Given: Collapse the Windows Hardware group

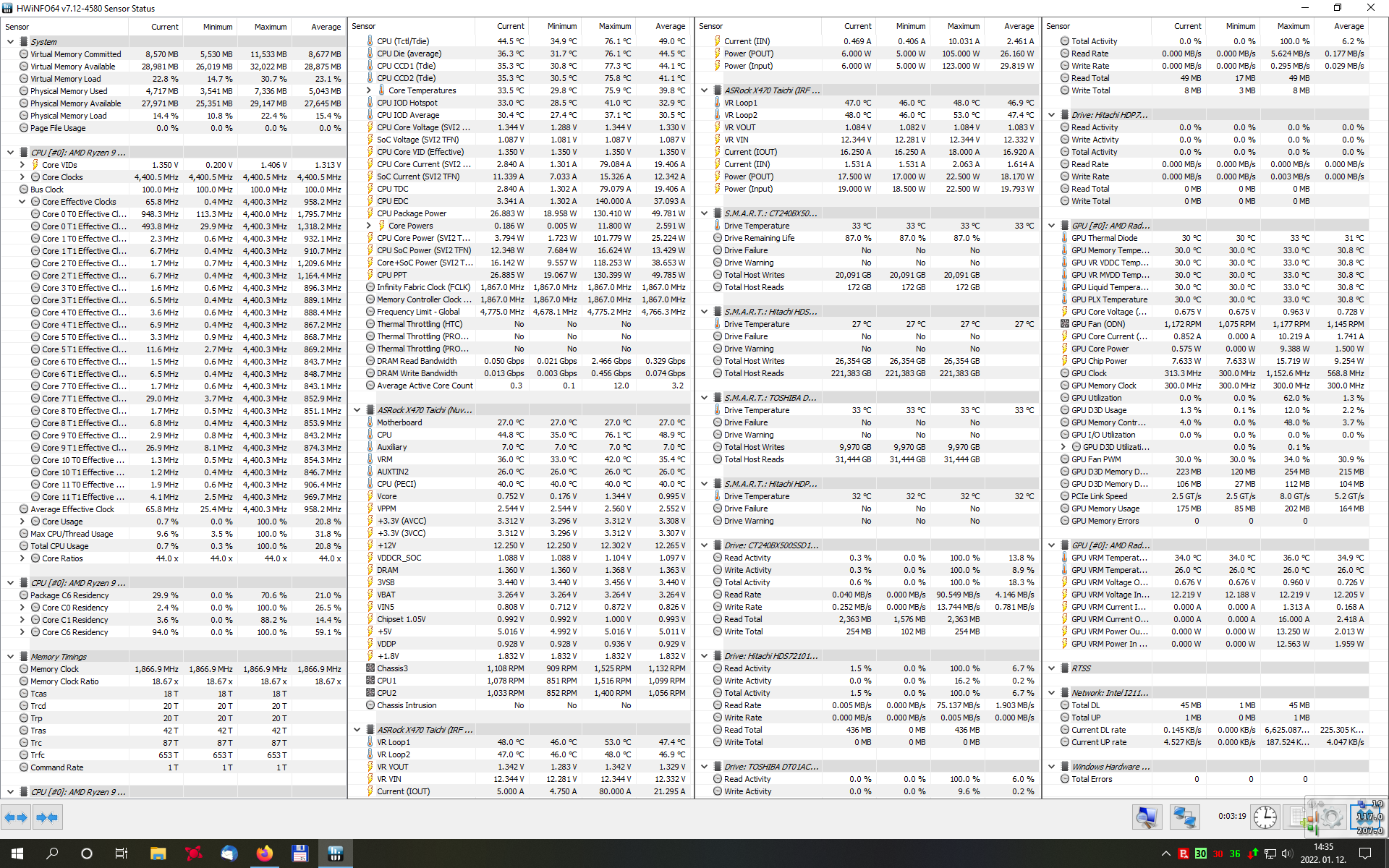Looking at the screenshot, I should [1052, 767].
